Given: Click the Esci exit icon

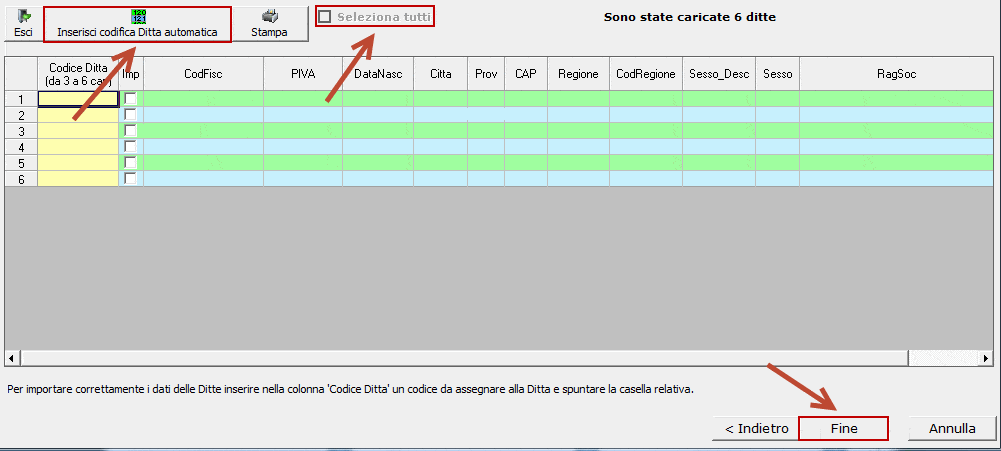Looking at the screenshot, I should pos(23,17).
